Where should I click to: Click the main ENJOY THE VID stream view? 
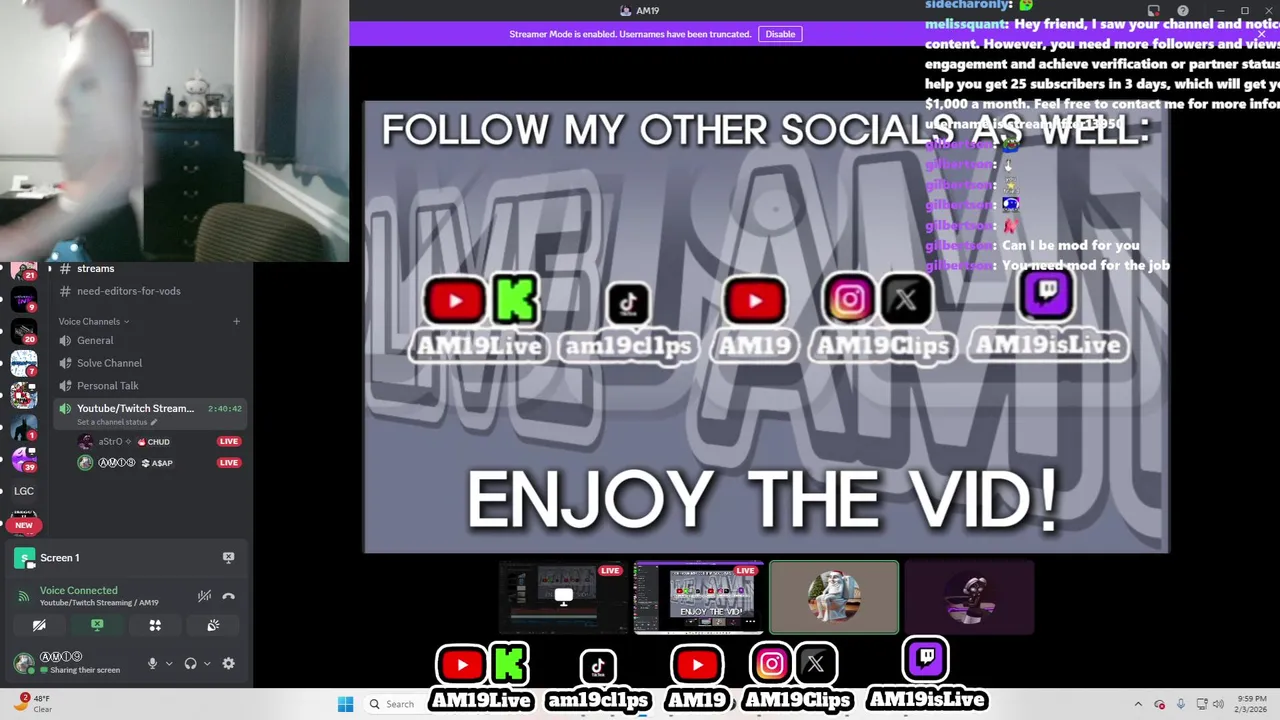[x=766, y=326]
